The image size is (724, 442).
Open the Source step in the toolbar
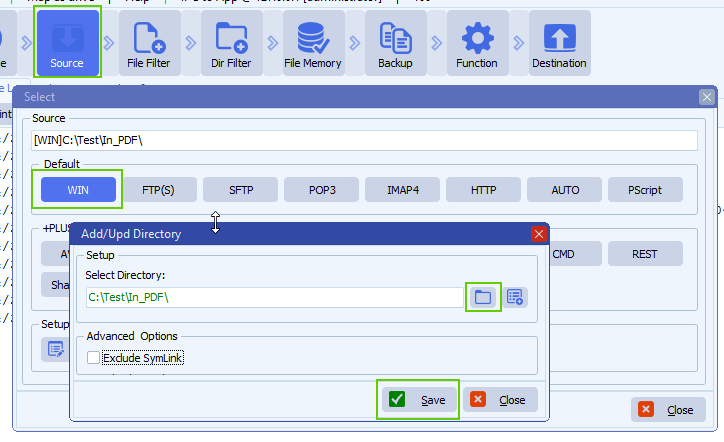coord(67,43)
